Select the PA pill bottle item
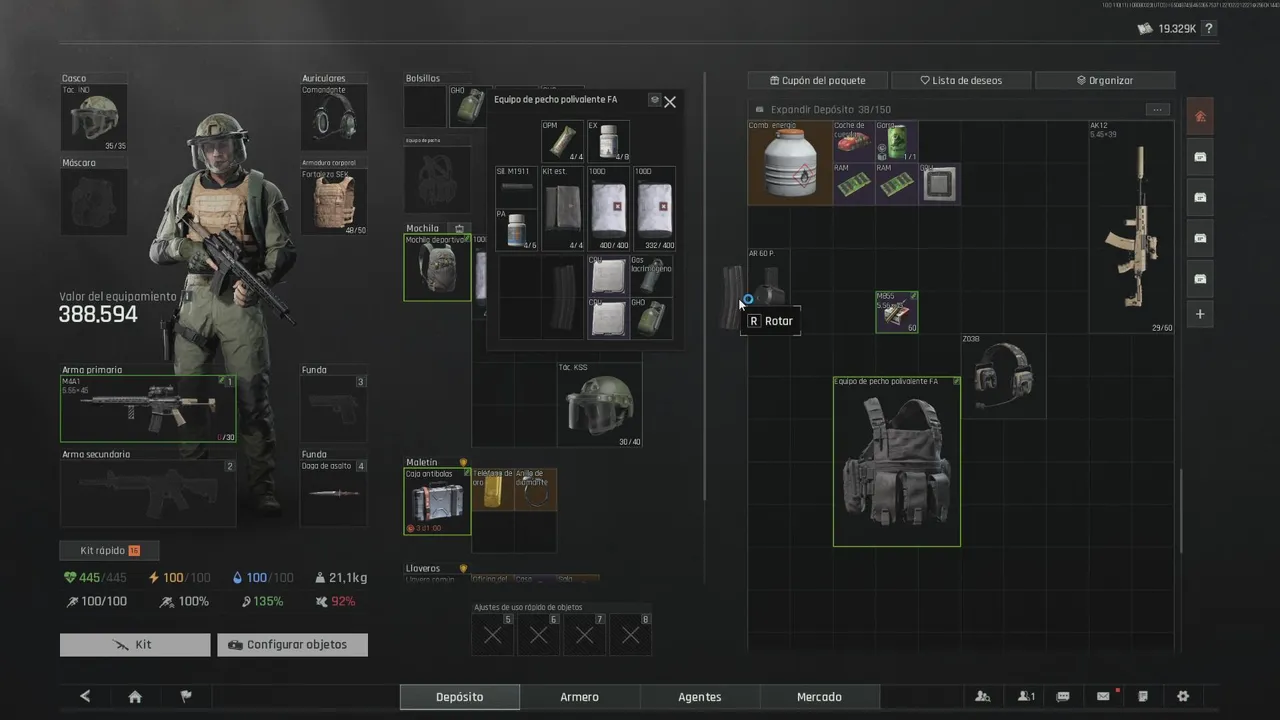The width and height of the screenshot is (1280, 720). 517,229
